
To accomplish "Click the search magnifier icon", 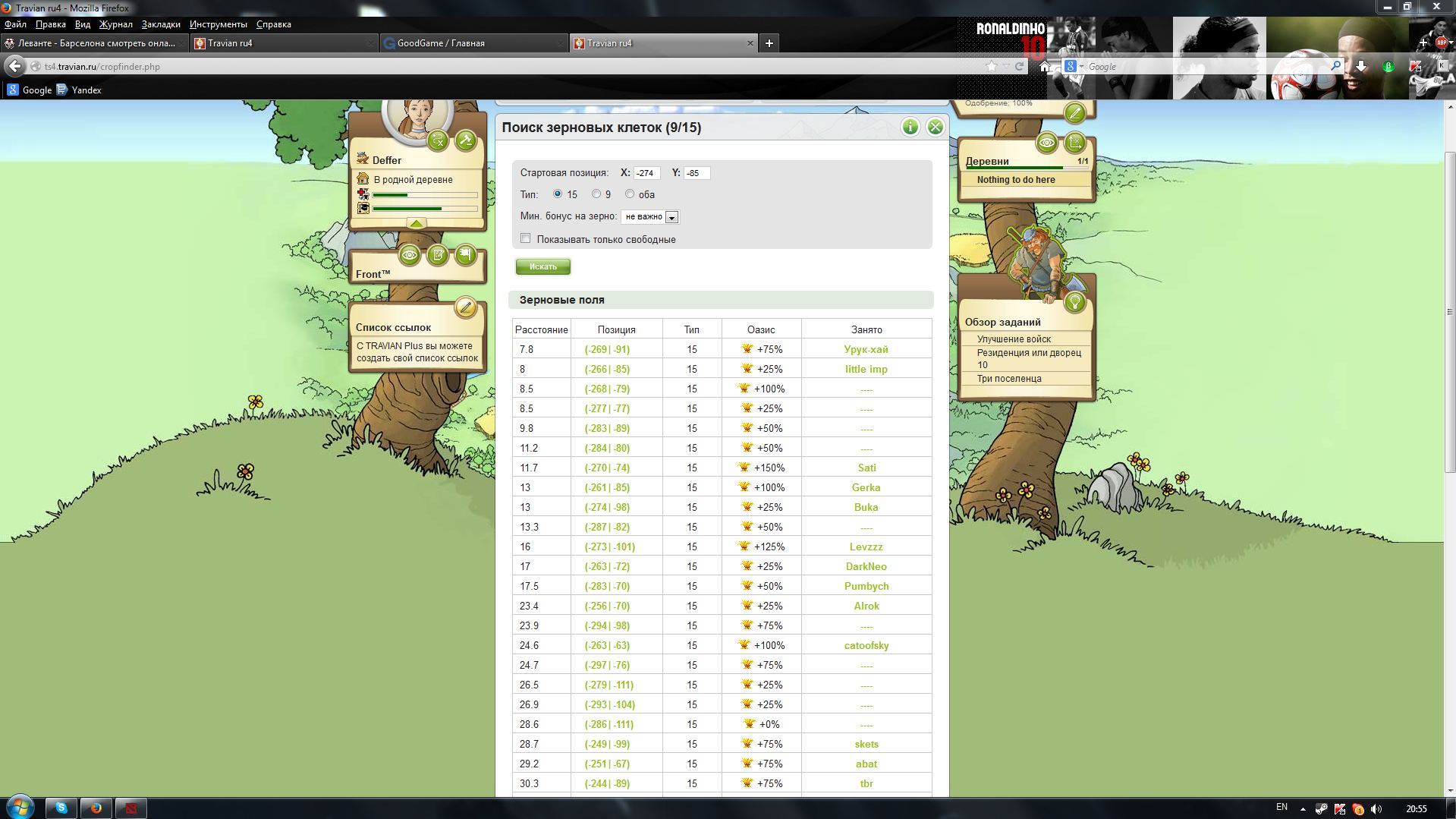I will click(x=1336, y=67).
